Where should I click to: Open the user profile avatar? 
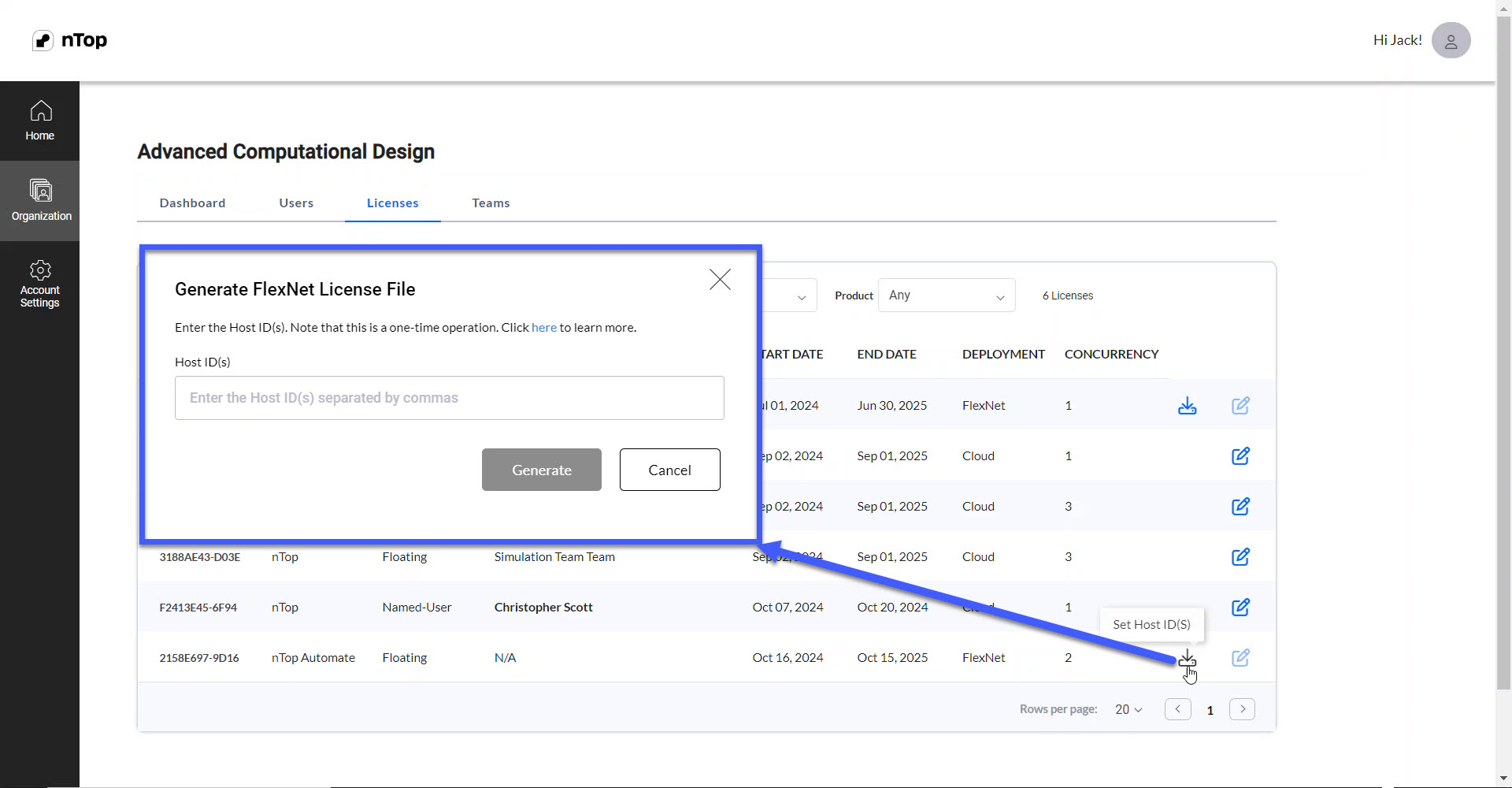(1451, 40)
